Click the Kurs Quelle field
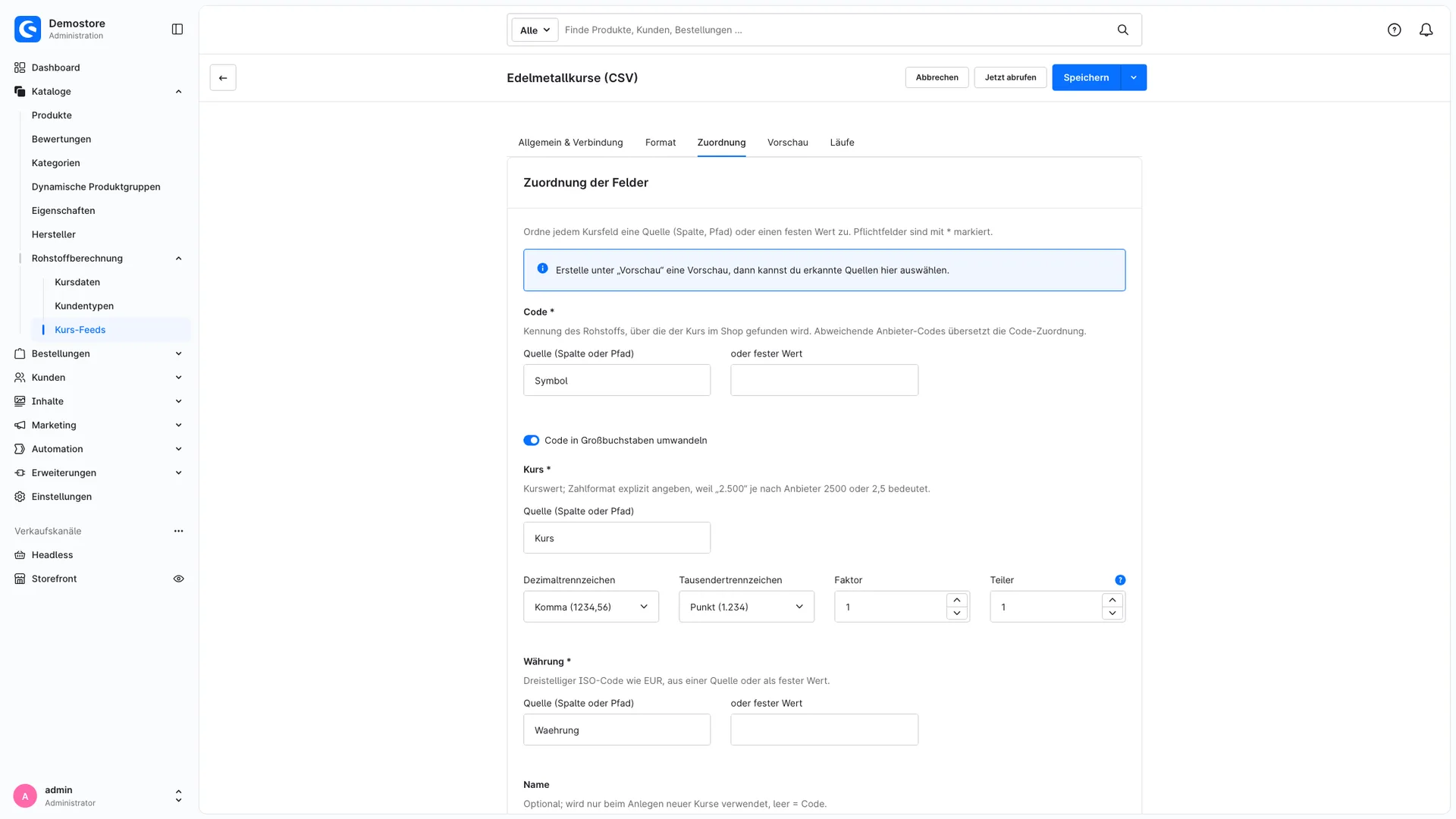This screenshot has height=819, width=1456. [x=617, y=538]
